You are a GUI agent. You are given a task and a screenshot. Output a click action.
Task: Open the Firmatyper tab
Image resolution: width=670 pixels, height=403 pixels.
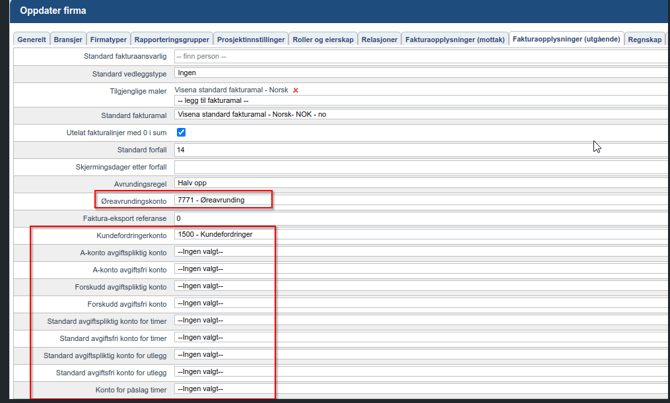coord(108,40)
